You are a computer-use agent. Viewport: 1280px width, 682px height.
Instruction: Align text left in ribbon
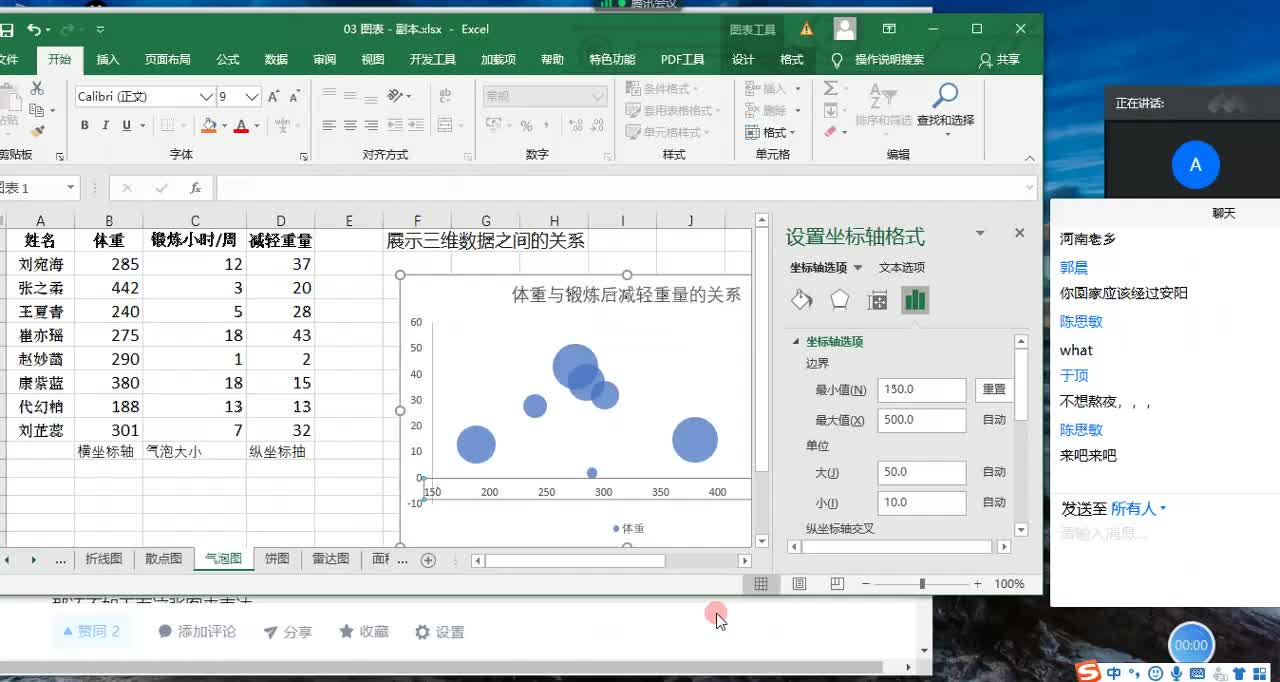[329, 126]
